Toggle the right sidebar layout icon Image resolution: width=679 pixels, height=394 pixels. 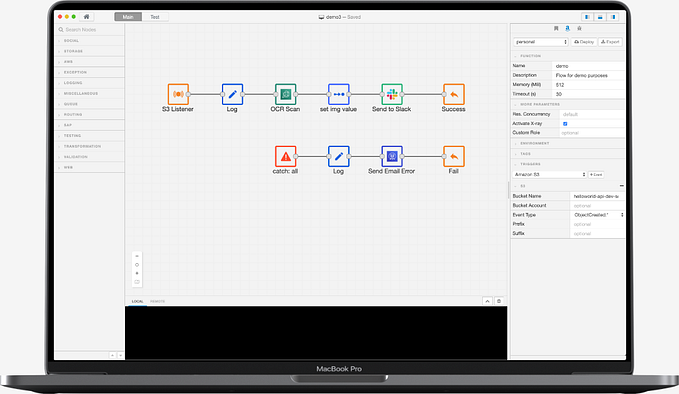coord(613,17)
